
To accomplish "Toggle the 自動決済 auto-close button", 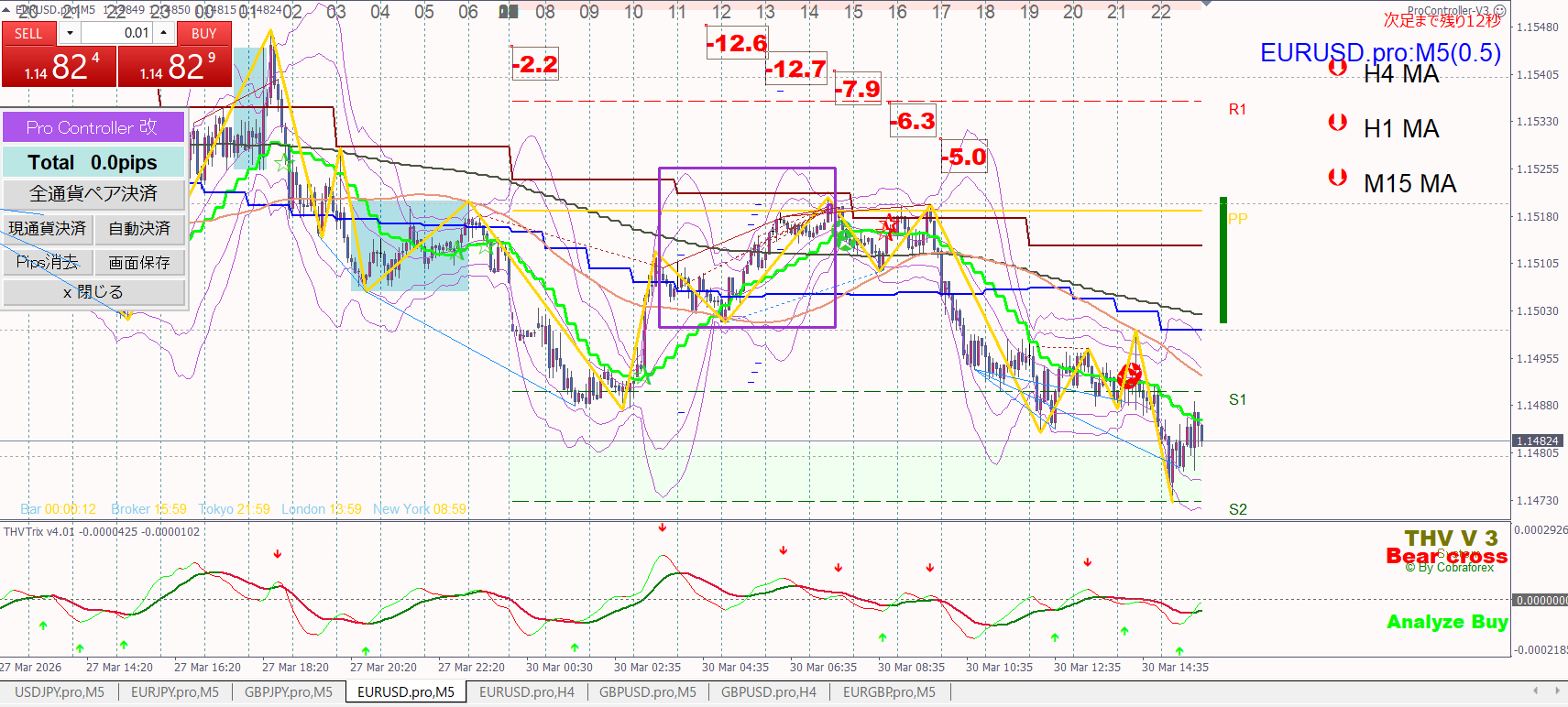I will (139, 229).
